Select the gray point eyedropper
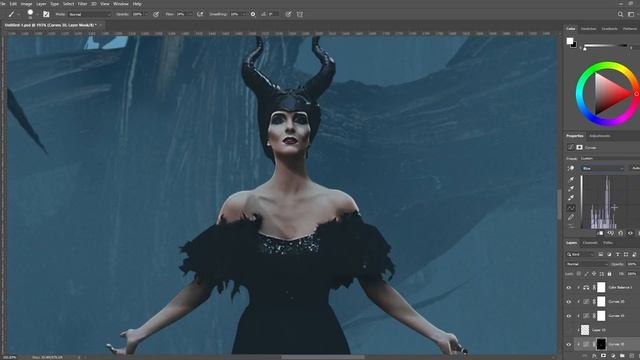The width and height of the screenshot is (640, 360). click(571, 189)
